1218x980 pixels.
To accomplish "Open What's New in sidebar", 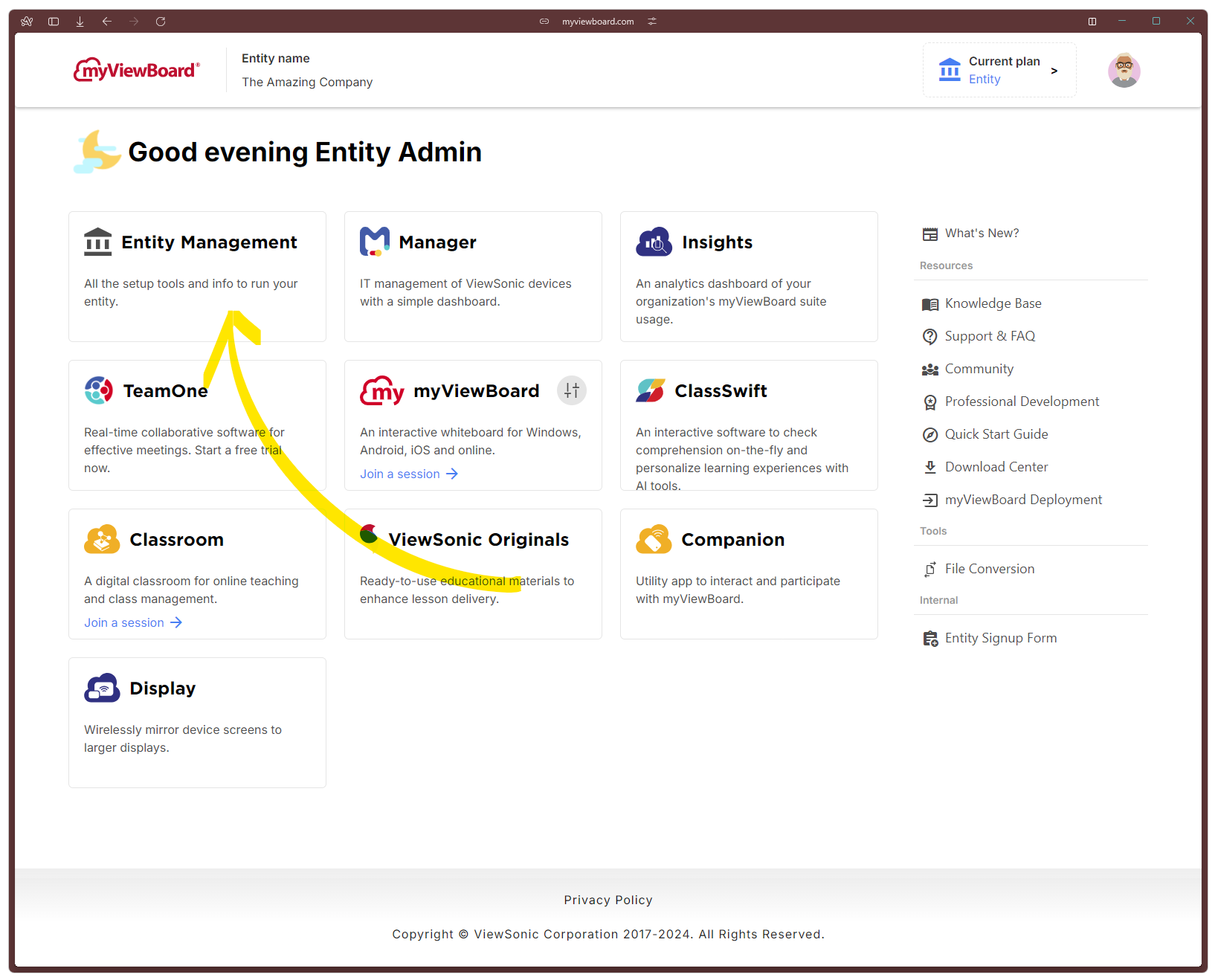I will pos(982,233).
